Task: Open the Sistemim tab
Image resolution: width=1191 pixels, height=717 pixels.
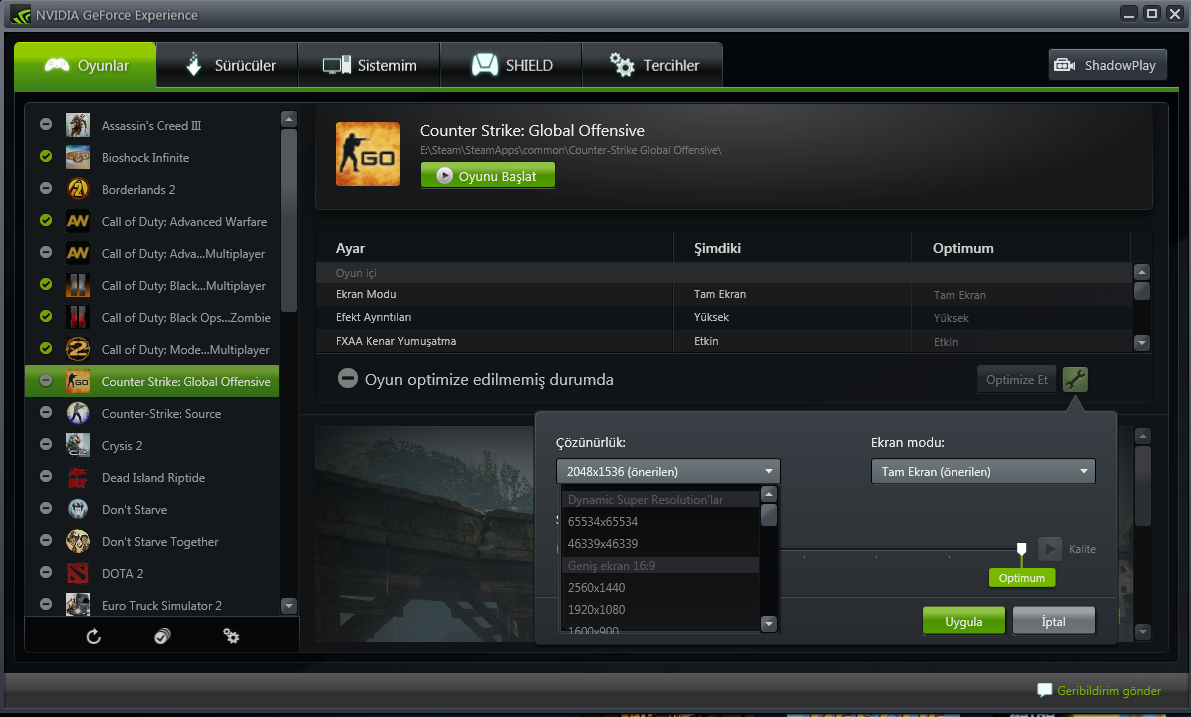Action: coord(369,65)
